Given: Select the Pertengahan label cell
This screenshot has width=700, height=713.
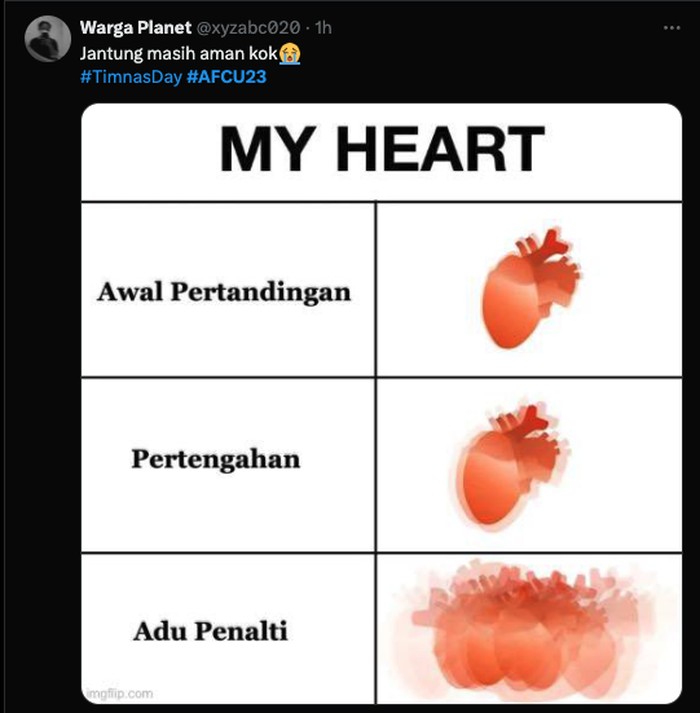Looking at the screenshot, I should point(215,460).
